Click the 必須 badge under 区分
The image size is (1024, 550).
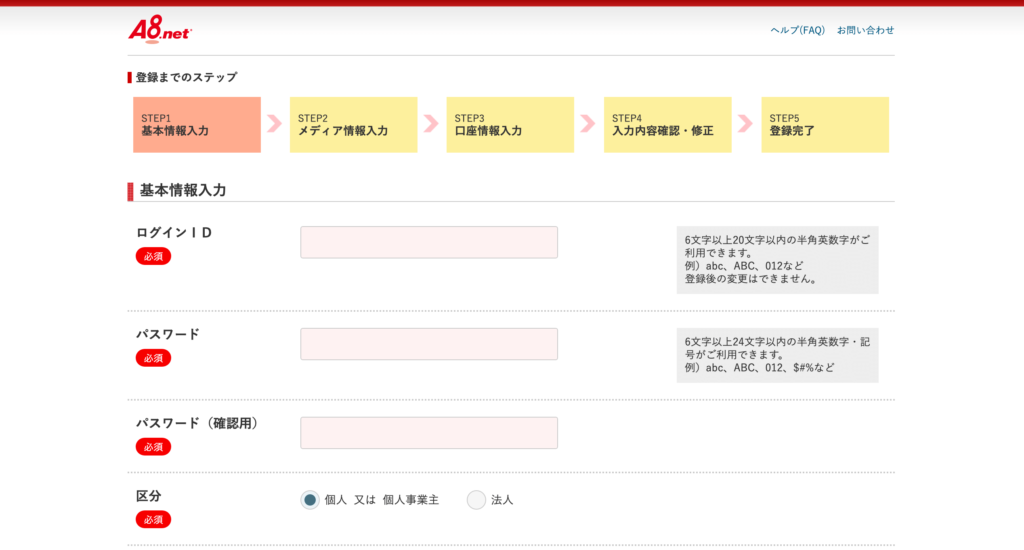[153, 519]
